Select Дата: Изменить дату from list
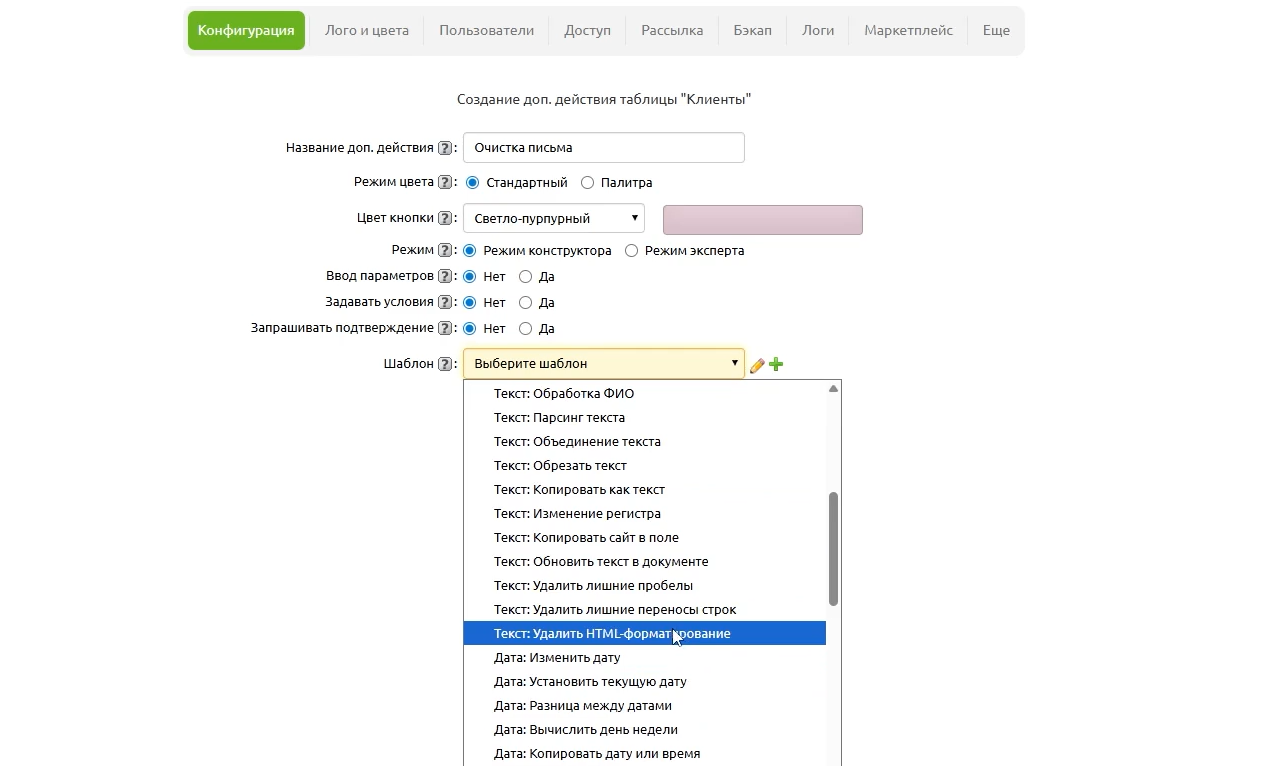Image resolution: width=1261 pixels, height=766 pixels. tap(557, 657)
